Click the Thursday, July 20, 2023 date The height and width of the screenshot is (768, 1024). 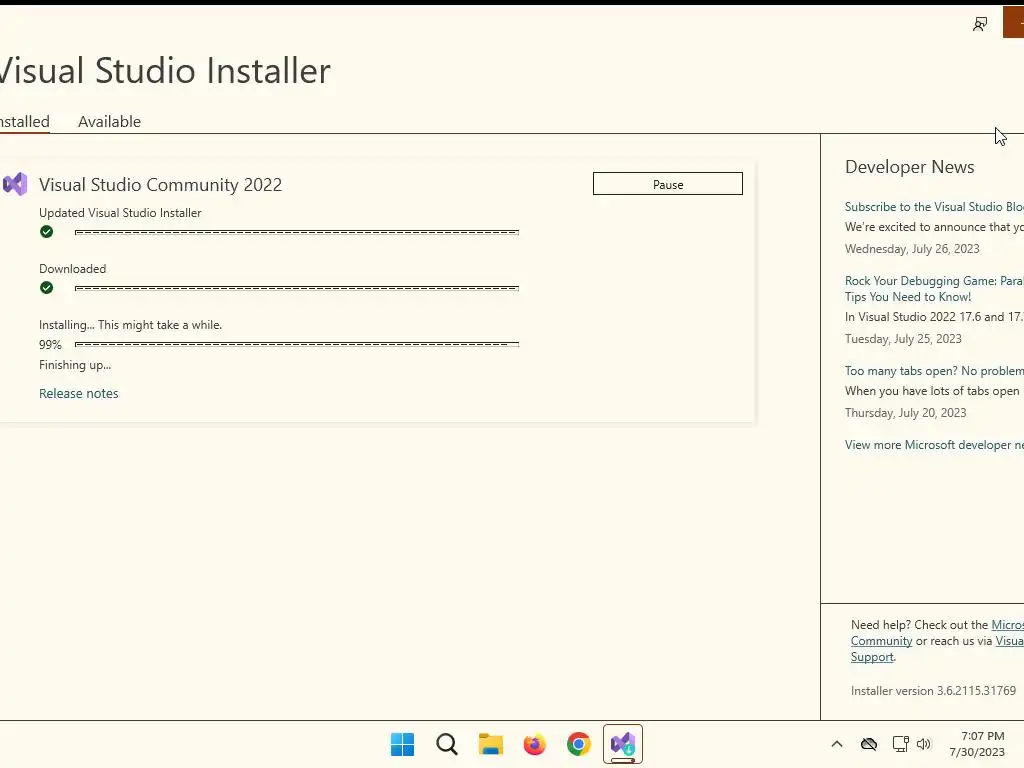(905, 413)
